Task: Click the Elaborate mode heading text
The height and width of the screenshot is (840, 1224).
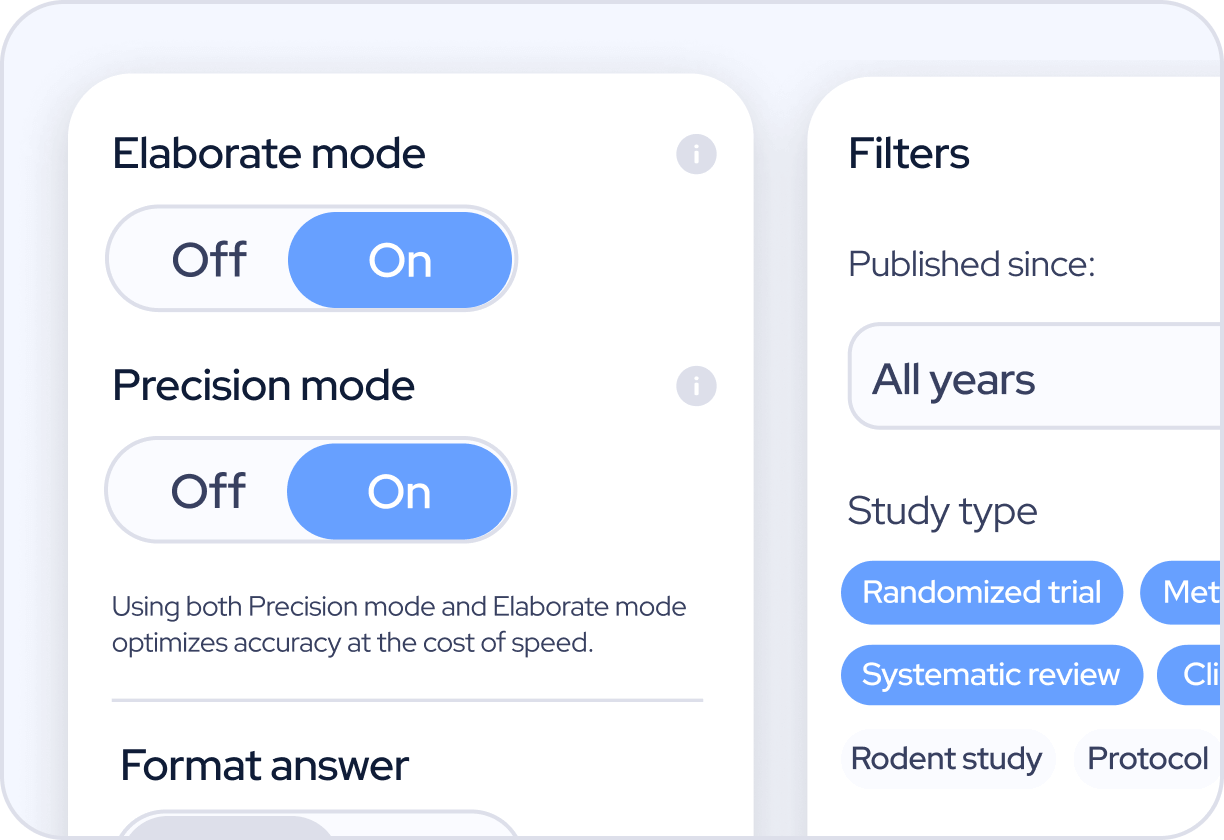Action: (269, 154)
